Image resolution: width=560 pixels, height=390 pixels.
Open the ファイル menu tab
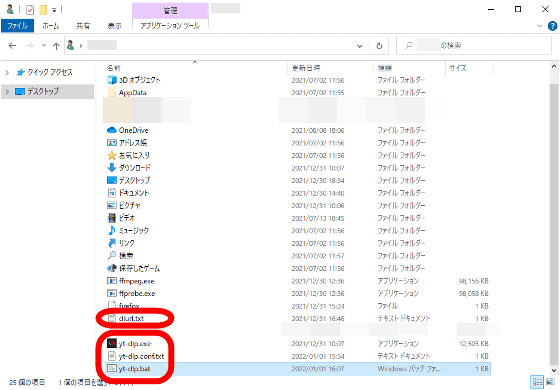point(17,26)
